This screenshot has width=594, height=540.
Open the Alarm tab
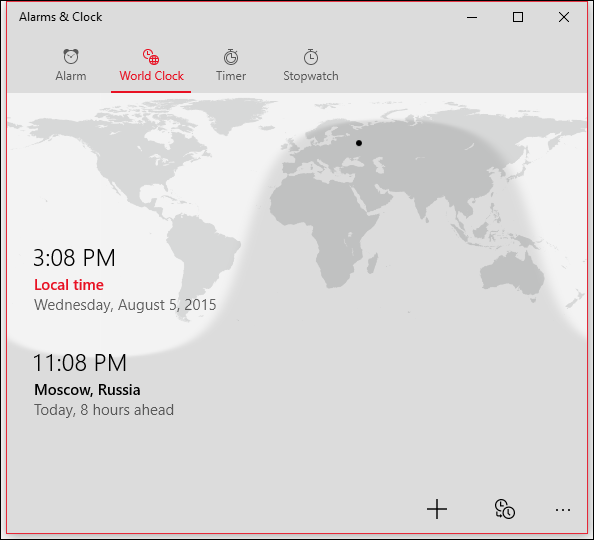coord(71,65)
